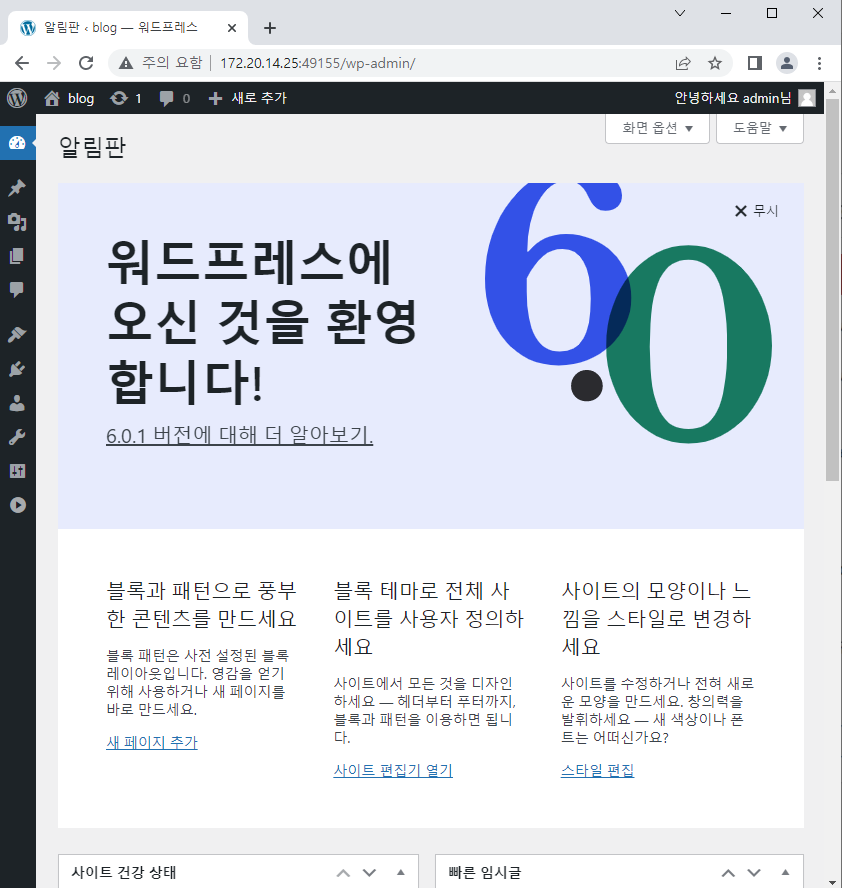842x888 pixels.
Task: Click the '새 페이지 추가' link
Action: tap(152, 742)
